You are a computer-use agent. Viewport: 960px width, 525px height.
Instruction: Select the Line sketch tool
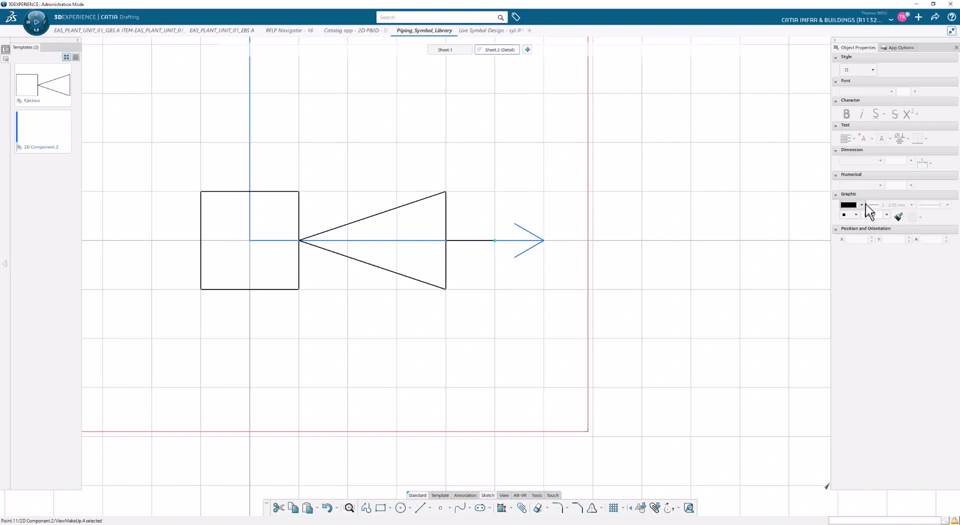420,508
